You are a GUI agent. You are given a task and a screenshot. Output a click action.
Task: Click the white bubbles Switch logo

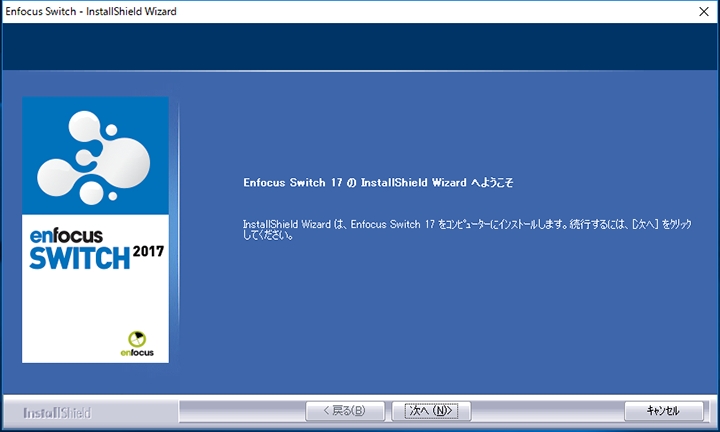(x=94, y=157)
